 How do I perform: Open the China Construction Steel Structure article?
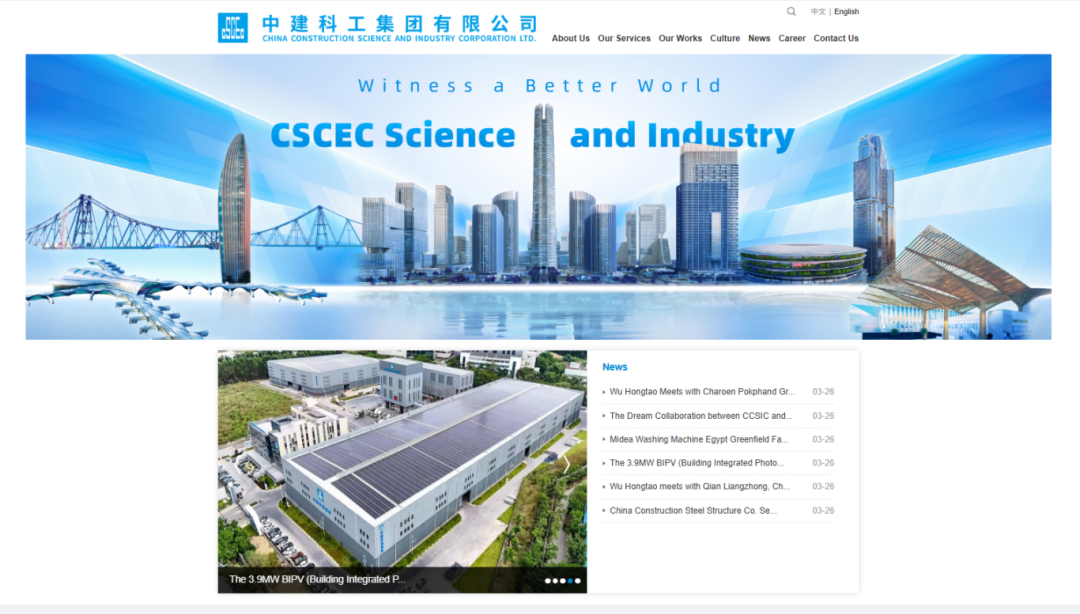[x=693, y=511]
